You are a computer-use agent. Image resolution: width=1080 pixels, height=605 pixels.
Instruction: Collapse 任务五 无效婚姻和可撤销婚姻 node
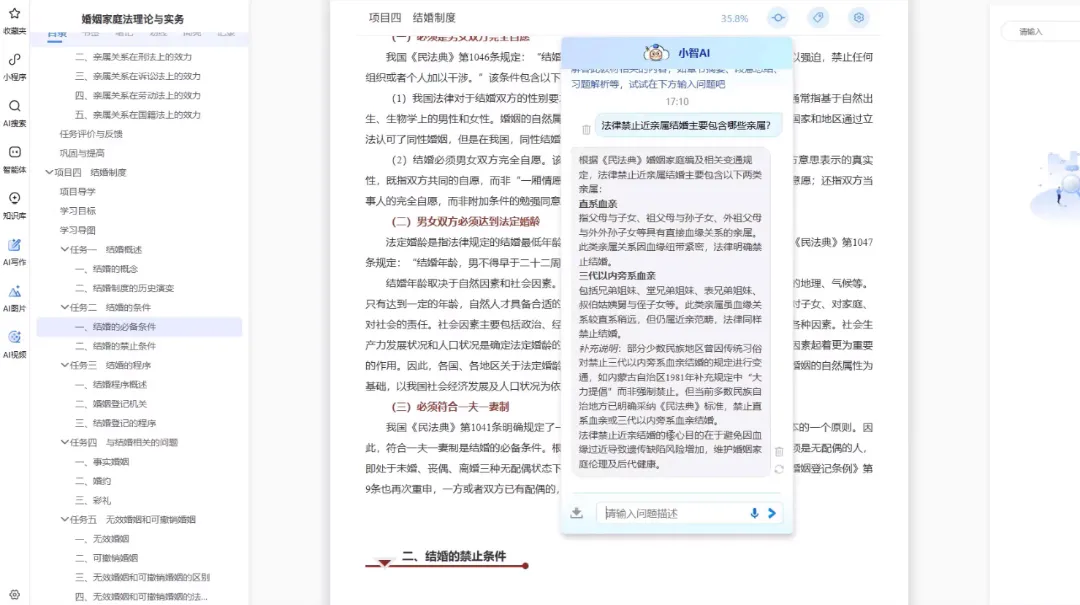(64, 519)
